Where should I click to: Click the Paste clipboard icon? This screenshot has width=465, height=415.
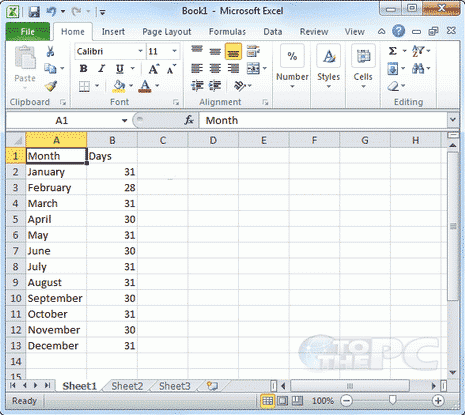25,58
